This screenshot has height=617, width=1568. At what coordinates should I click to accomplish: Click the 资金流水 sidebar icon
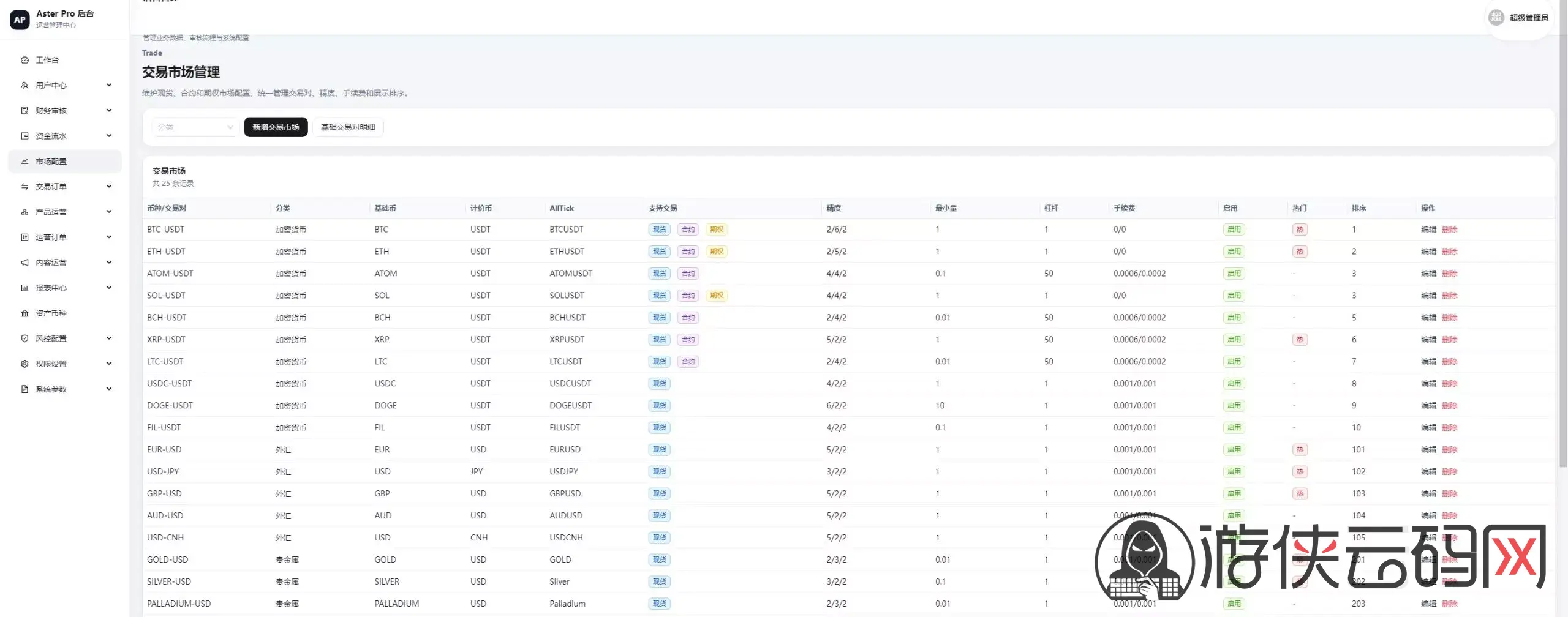tap(24, 136)
